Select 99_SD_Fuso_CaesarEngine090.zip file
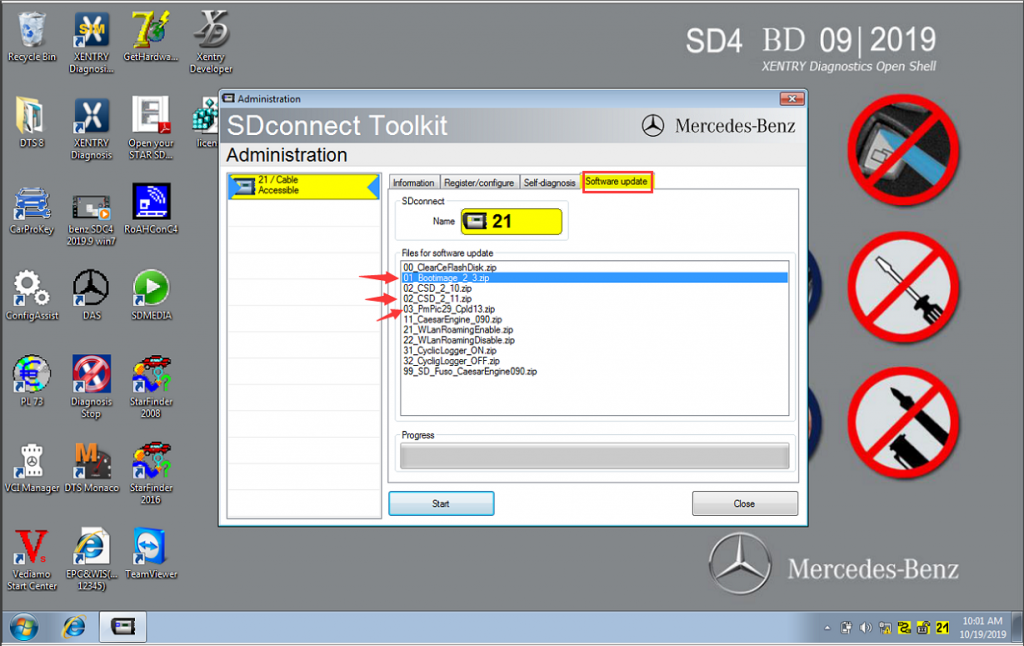The height and width of the screenshot is (646, 1024). click(x=594, y=372)
